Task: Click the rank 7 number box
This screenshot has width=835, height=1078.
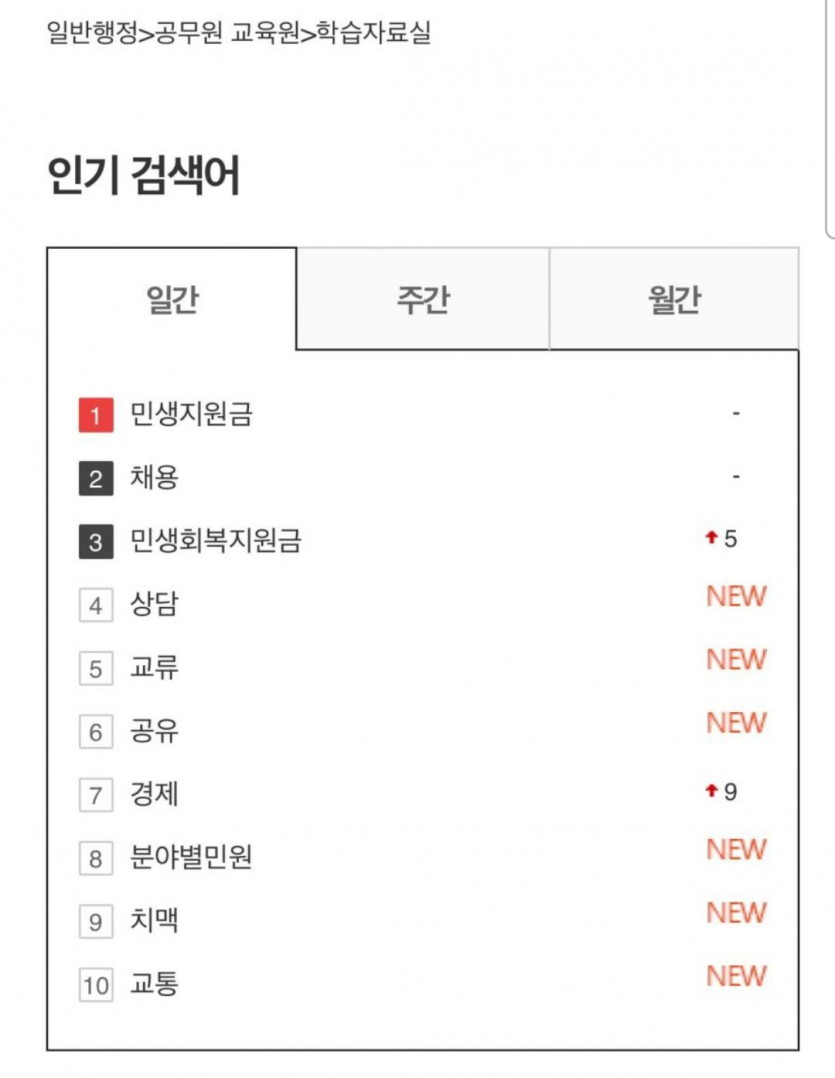Action: tap(96, 795)
